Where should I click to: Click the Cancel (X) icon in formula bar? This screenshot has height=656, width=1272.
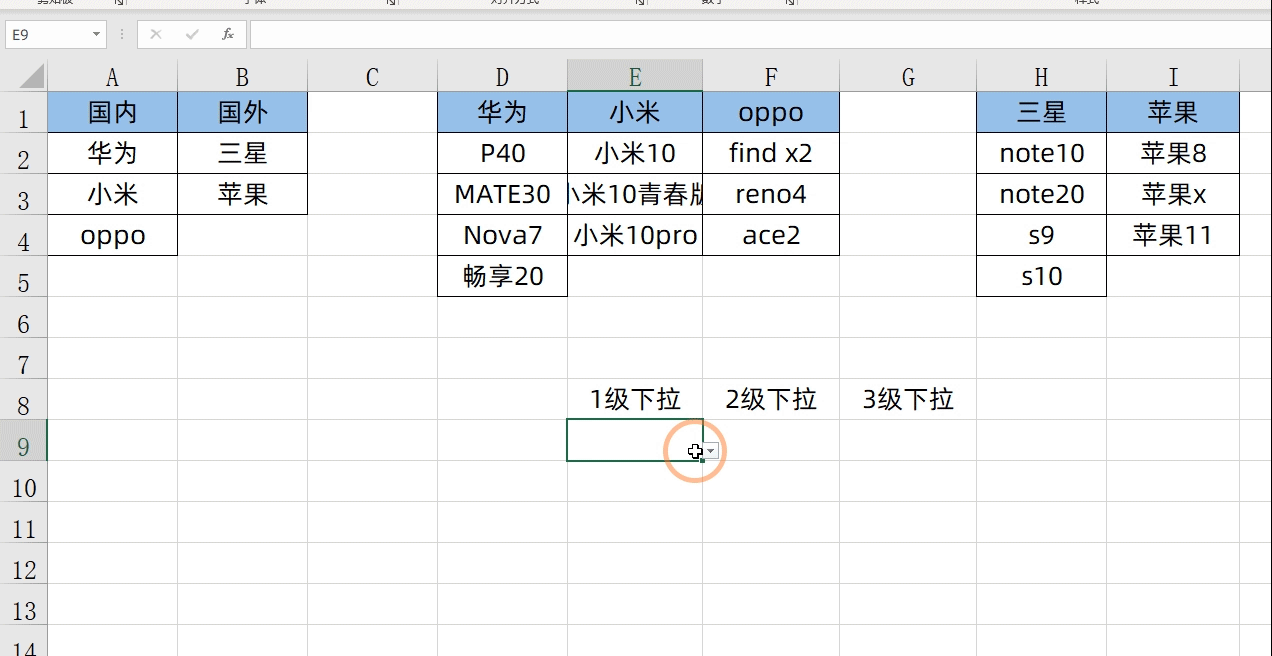[156, 34]
